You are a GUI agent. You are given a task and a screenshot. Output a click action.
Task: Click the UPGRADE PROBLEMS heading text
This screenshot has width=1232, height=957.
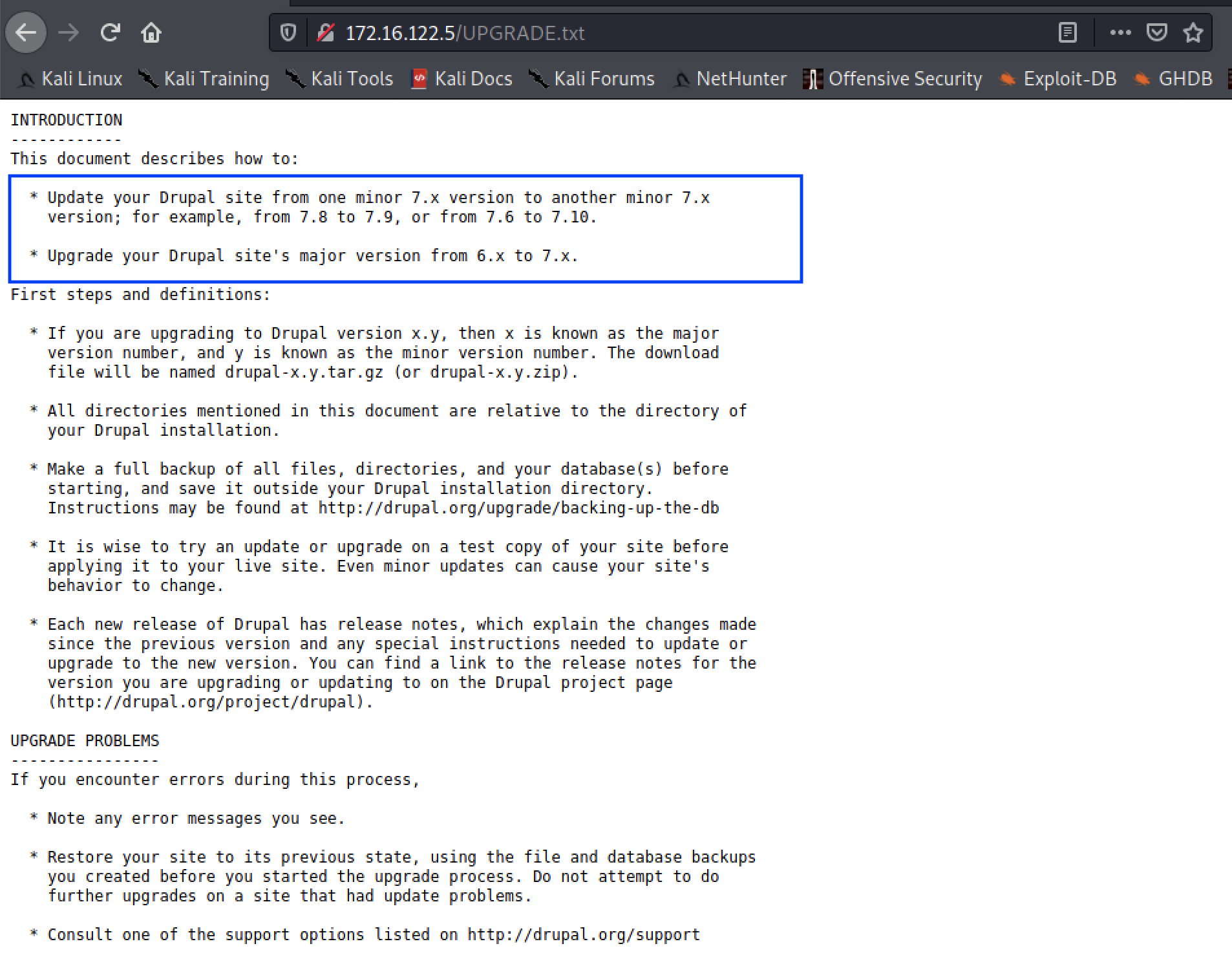coord(85,741)
